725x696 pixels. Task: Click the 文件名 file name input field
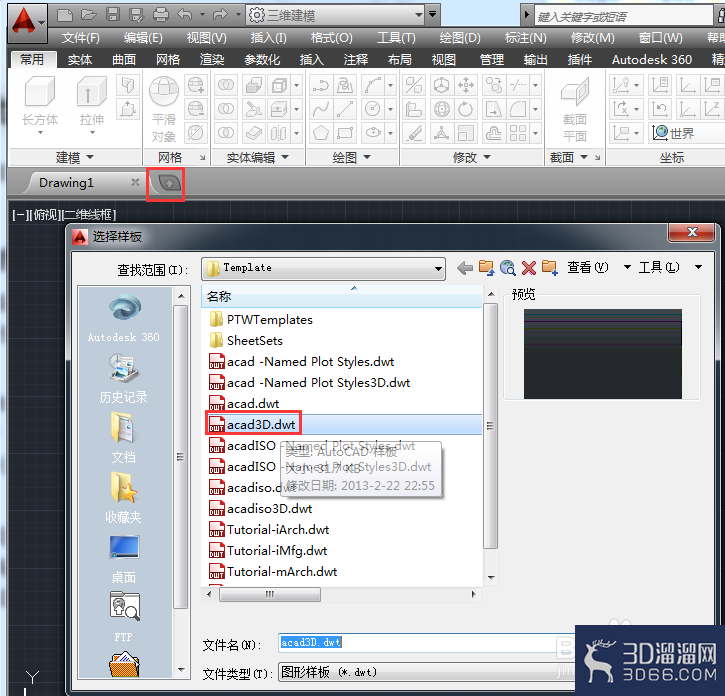pyautogui.click(x=425, y=643)
